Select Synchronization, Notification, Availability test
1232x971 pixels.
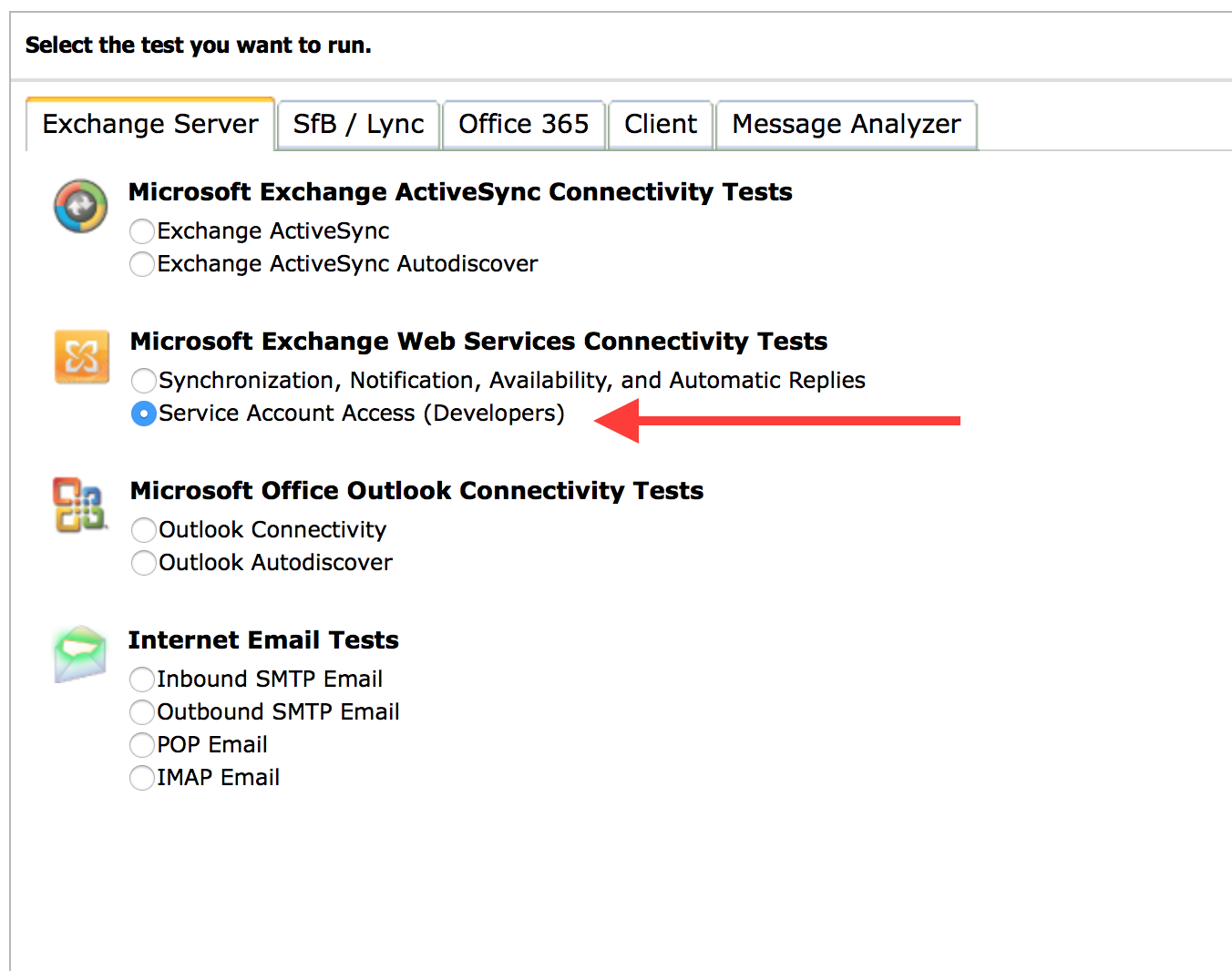(x=143, y=381)
